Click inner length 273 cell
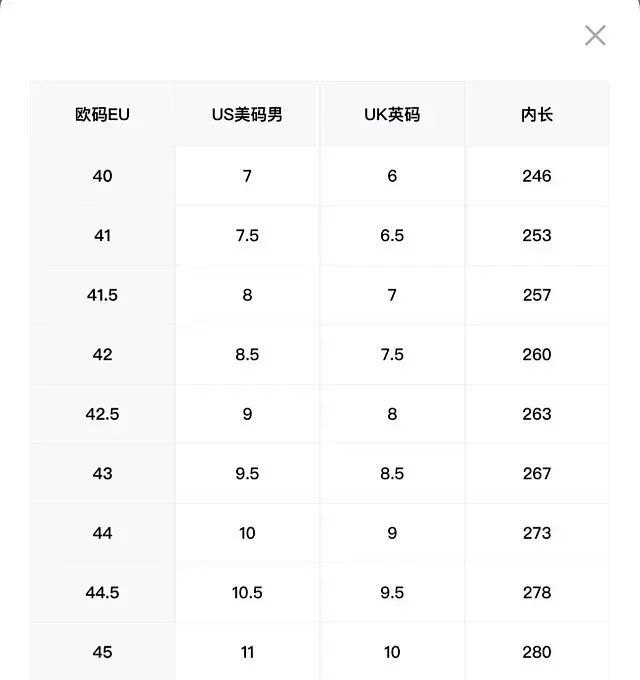Screen dimensions: 640x680 tap(537, 533)
